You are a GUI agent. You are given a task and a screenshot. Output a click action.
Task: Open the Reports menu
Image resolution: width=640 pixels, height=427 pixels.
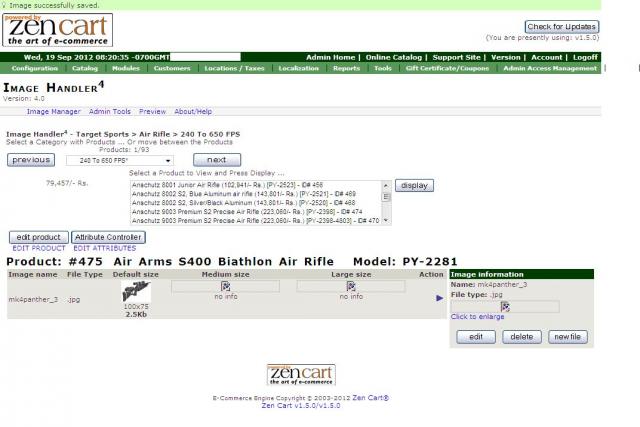click(346, 68)
